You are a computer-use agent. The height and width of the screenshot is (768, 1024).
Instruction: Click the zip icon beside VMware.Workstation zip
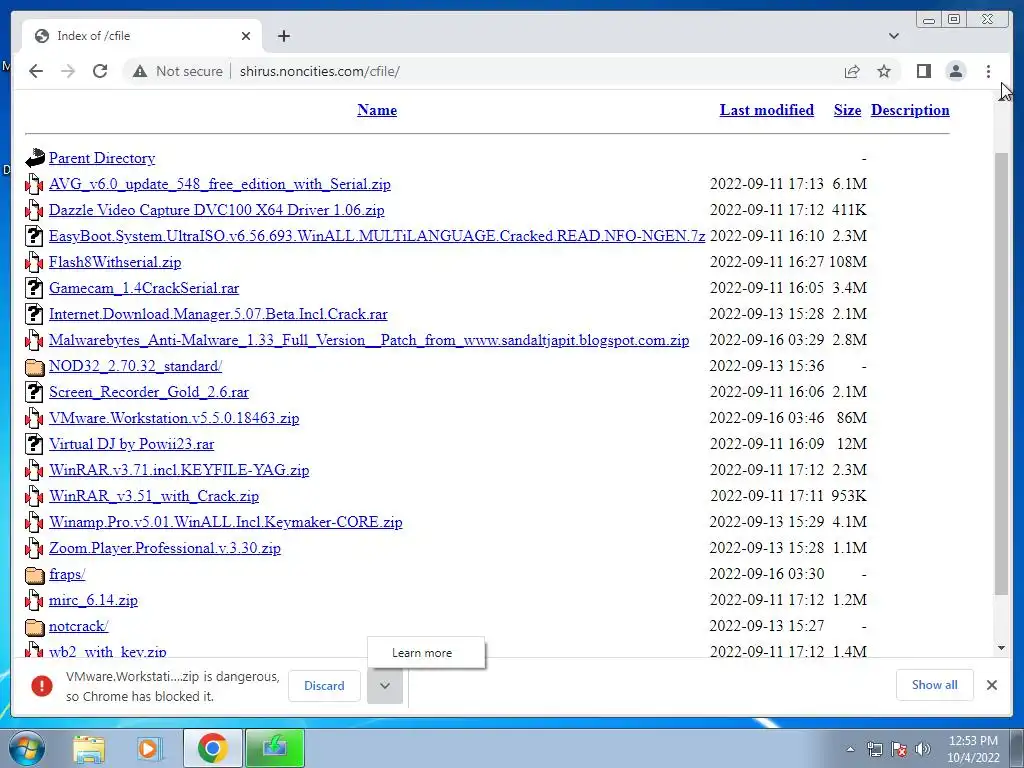coord(34,418)
